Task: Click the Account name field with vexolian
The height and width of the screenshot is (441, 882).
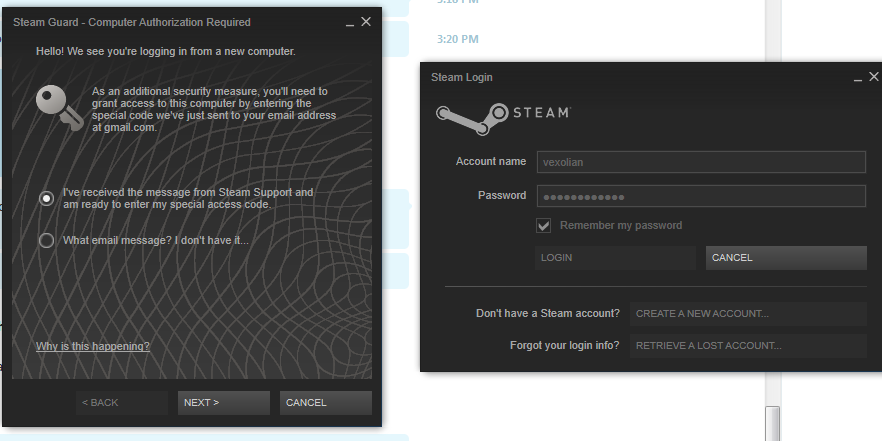Action: (701, 162)
